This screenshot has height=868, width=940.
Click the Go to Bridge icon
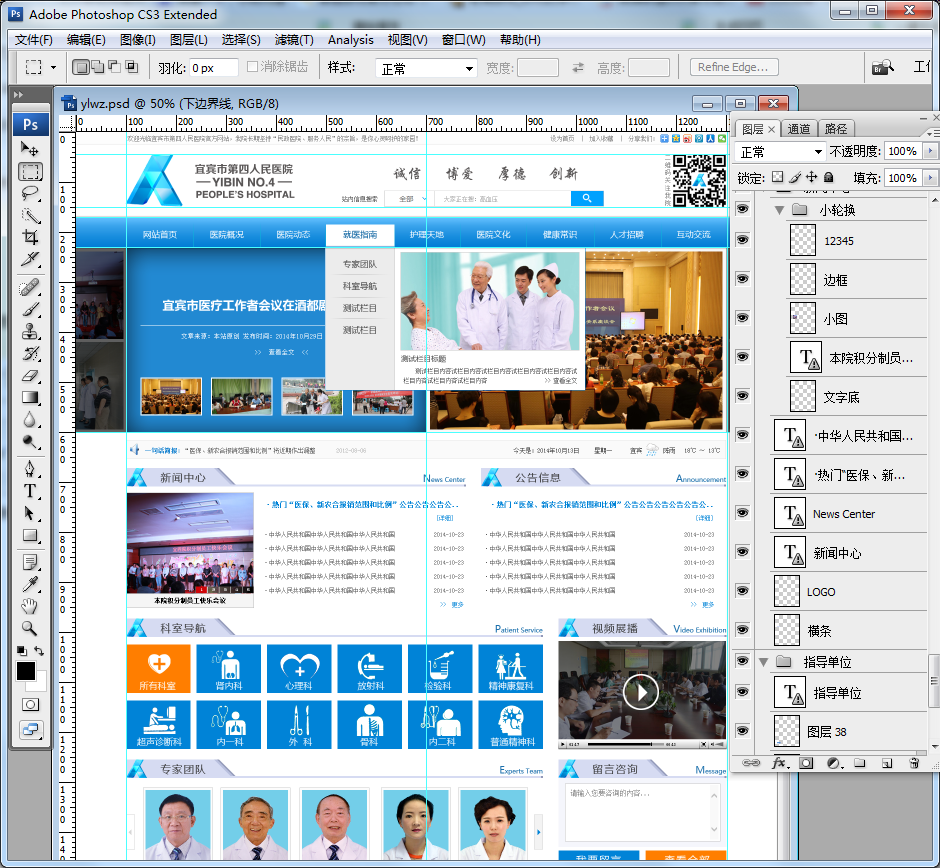coord(882,67)
